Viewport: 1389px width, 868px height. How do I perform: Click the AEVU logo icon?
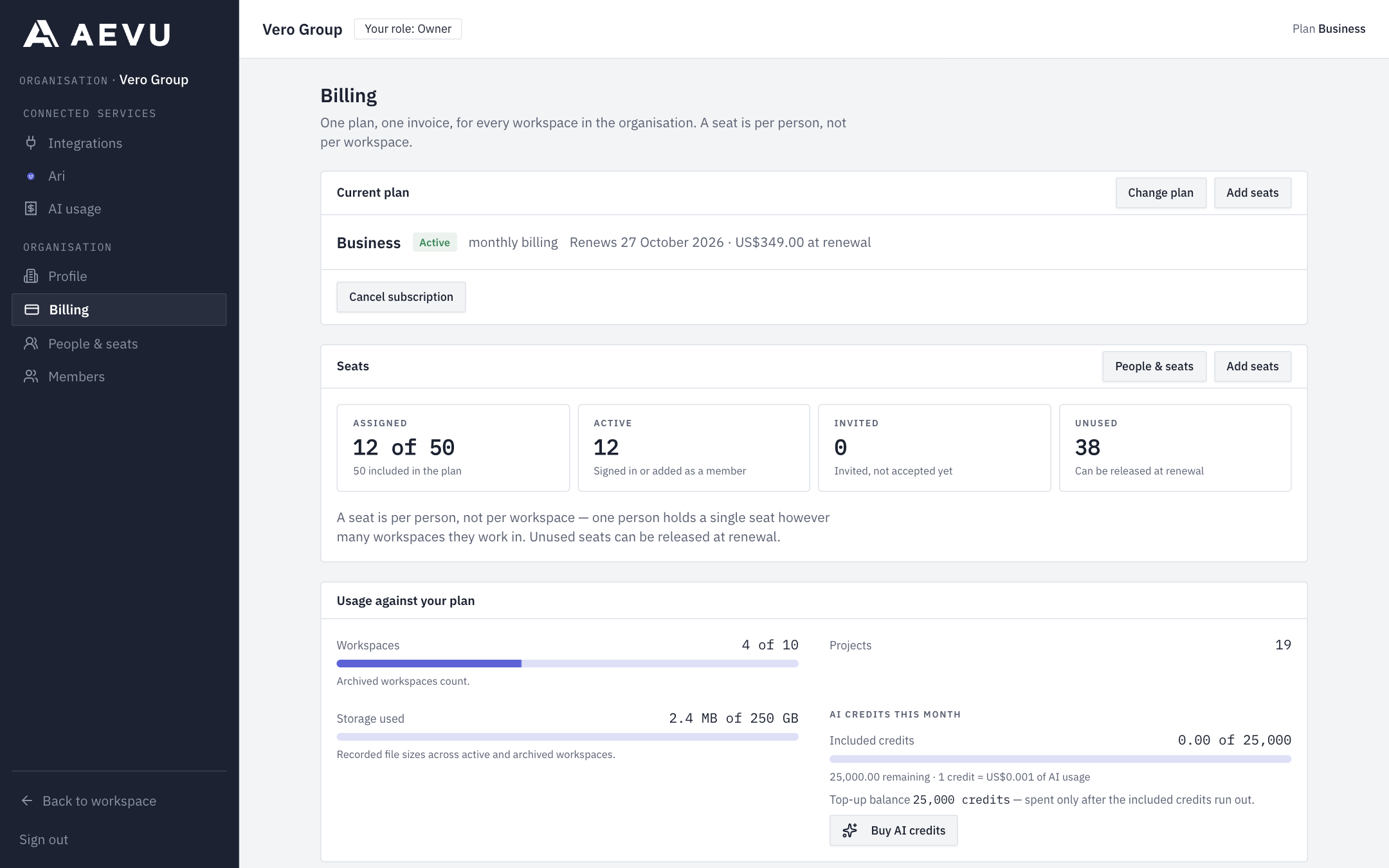click(41, 33)
